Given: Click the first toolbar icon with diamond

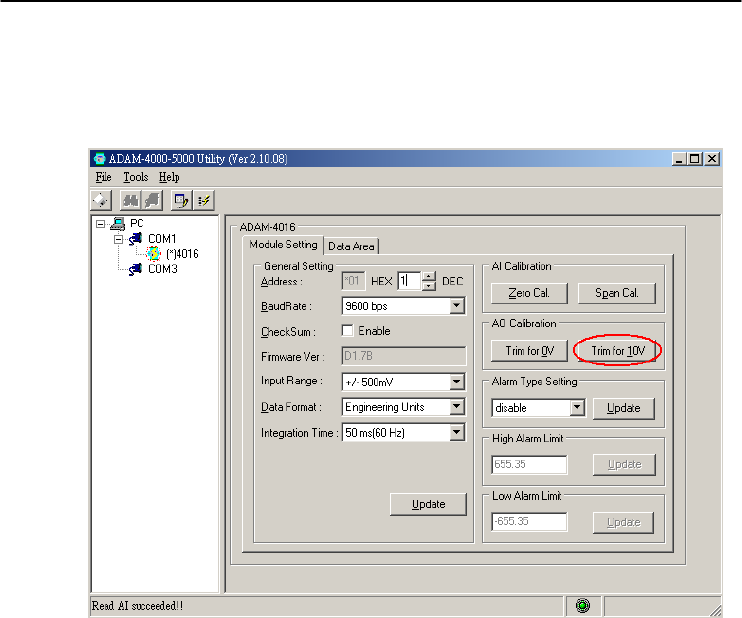Looking at the screenshot, I should [100, 199].
